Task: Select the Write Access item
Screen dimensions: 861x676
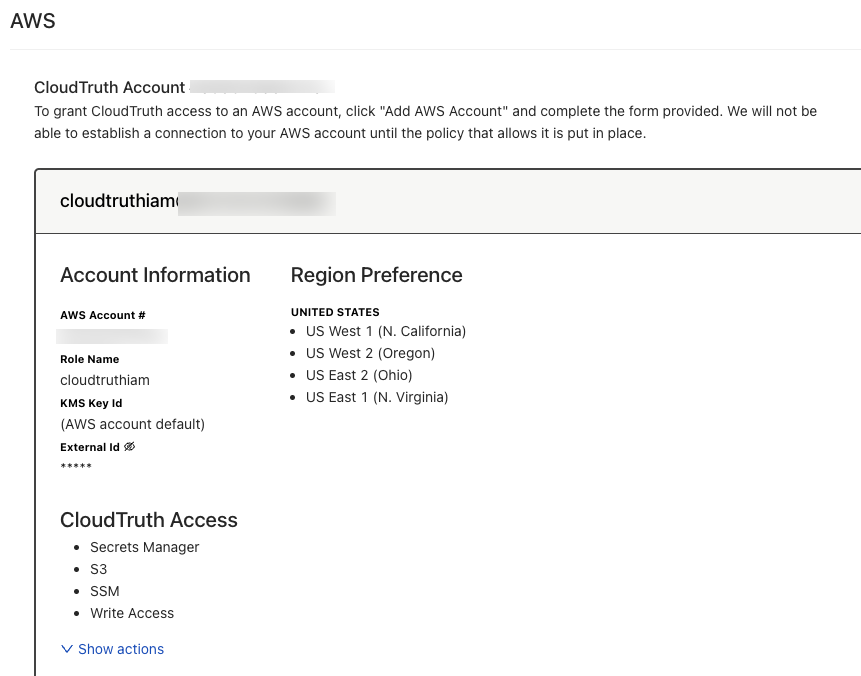Action: coord(132,613)
